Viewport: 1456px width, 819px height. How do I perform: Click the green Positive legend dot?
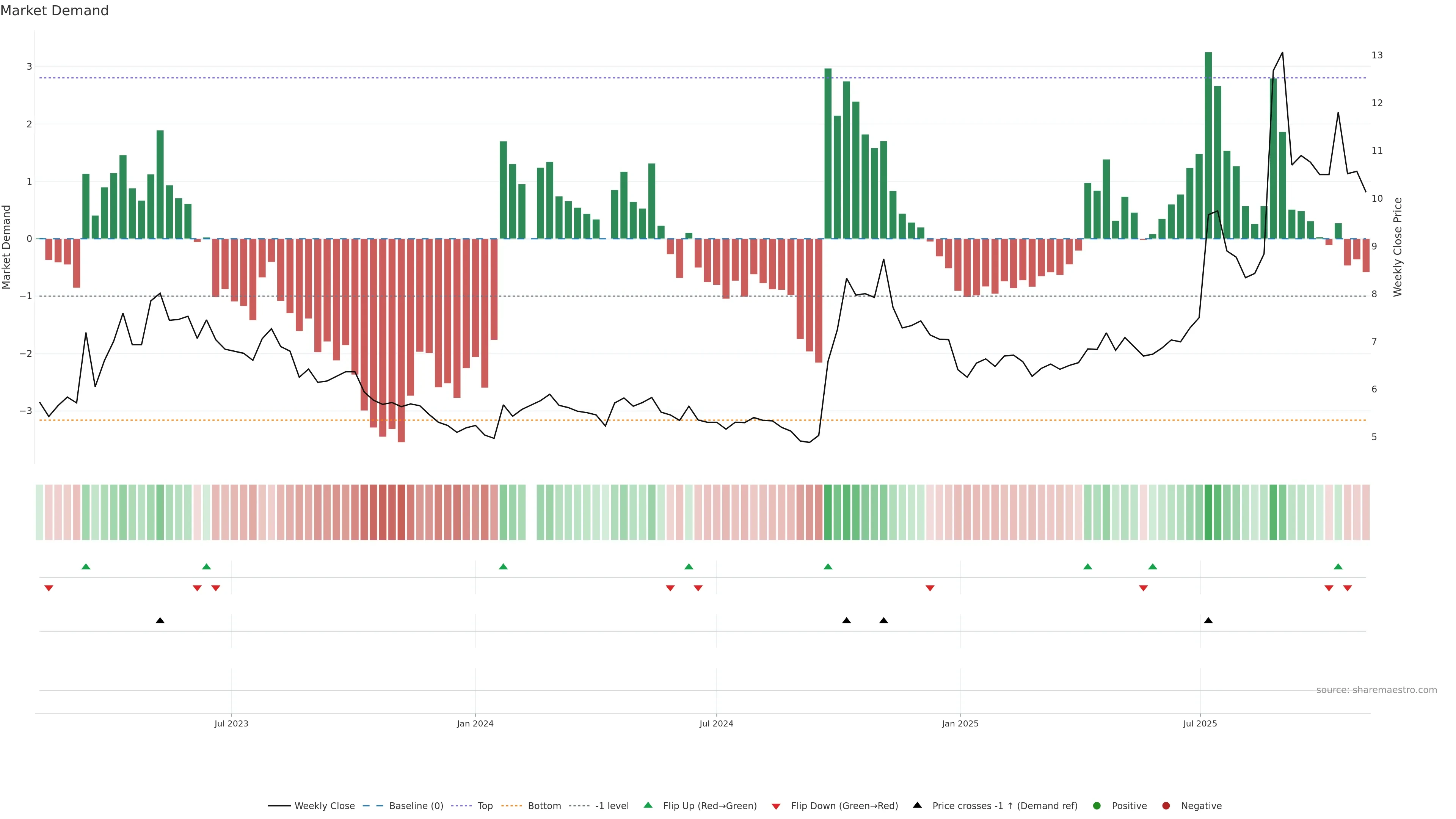click(x=1097, y=806)
